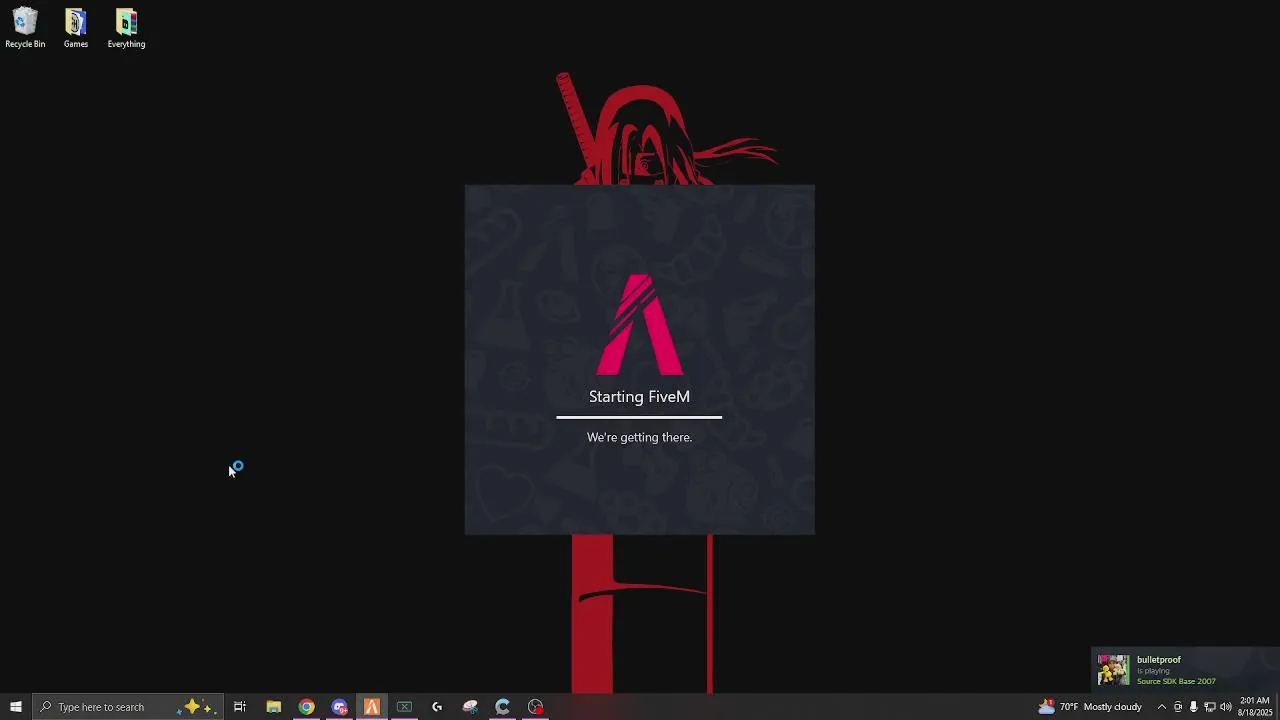Viewport: 1280px width, 720px height.
Task: Open the Discord-style taskbar icon with 9+ badge
Action: point(339,707)
